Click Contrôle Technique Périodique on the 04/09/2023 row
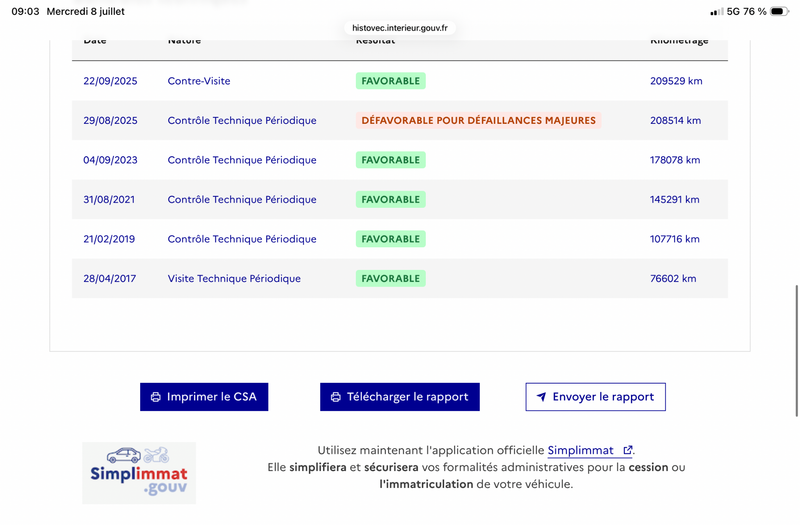 (242, 160)
